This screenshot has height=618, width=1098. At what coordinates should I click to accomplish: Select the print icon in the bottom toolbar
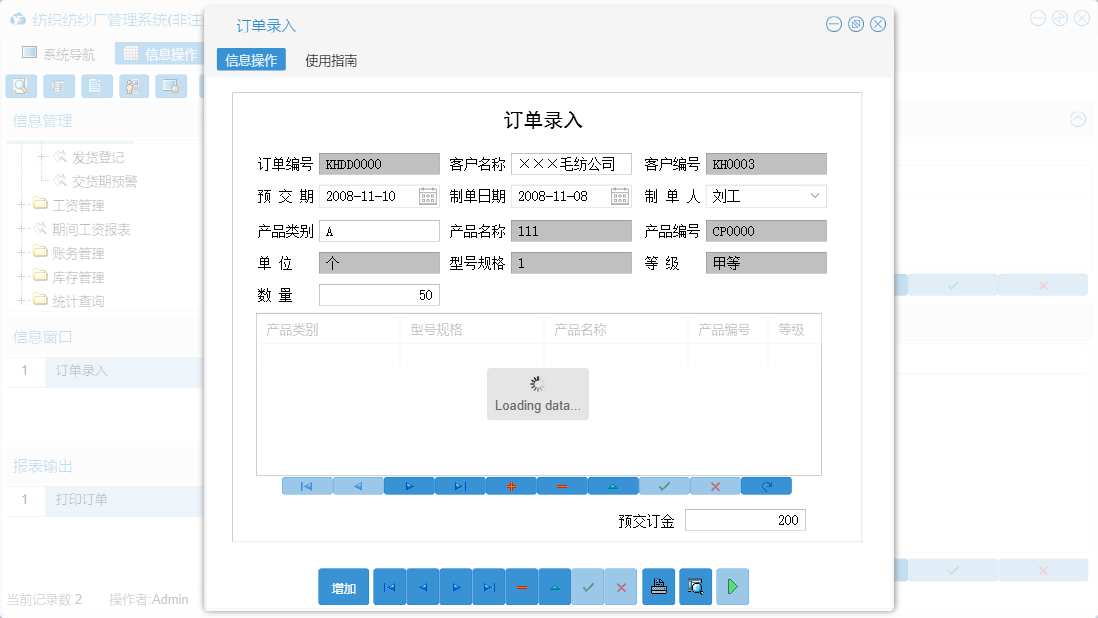point(658,587)
